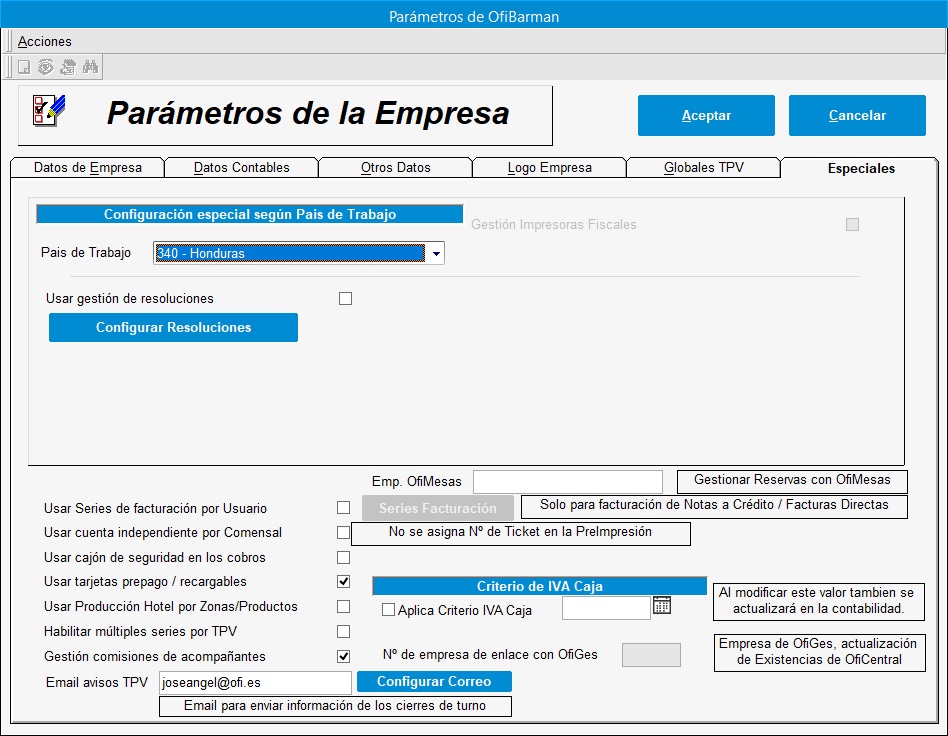Check Usar Series de facturación por Usuario

[343, 507]
